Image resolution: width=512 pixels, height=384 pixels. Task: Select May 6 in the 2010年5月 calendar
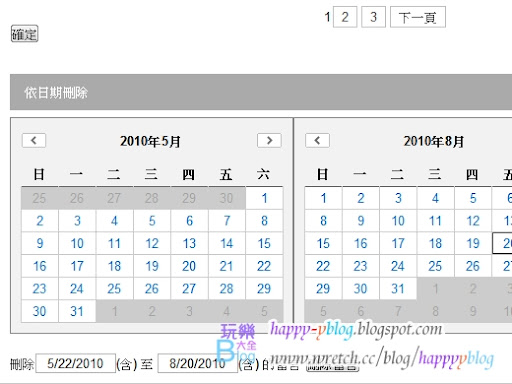pos(189,221)
